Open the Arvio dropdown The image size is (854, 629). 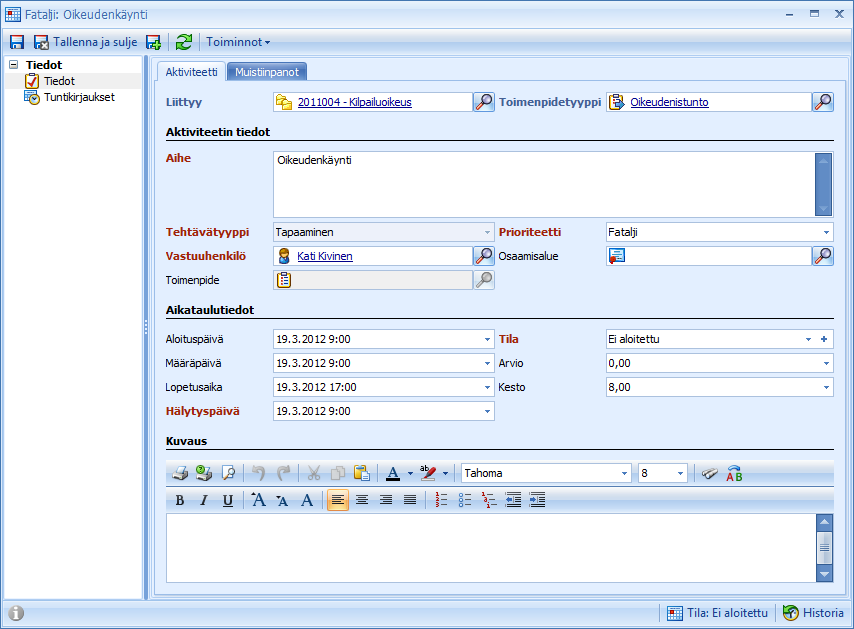tap(826, 363)
